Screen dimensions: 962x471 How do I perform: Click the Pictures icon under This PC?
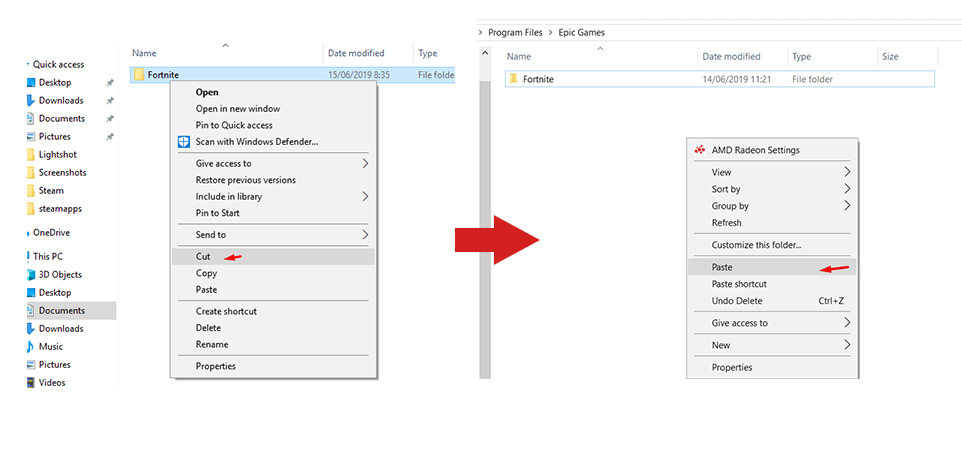(31, 364)
